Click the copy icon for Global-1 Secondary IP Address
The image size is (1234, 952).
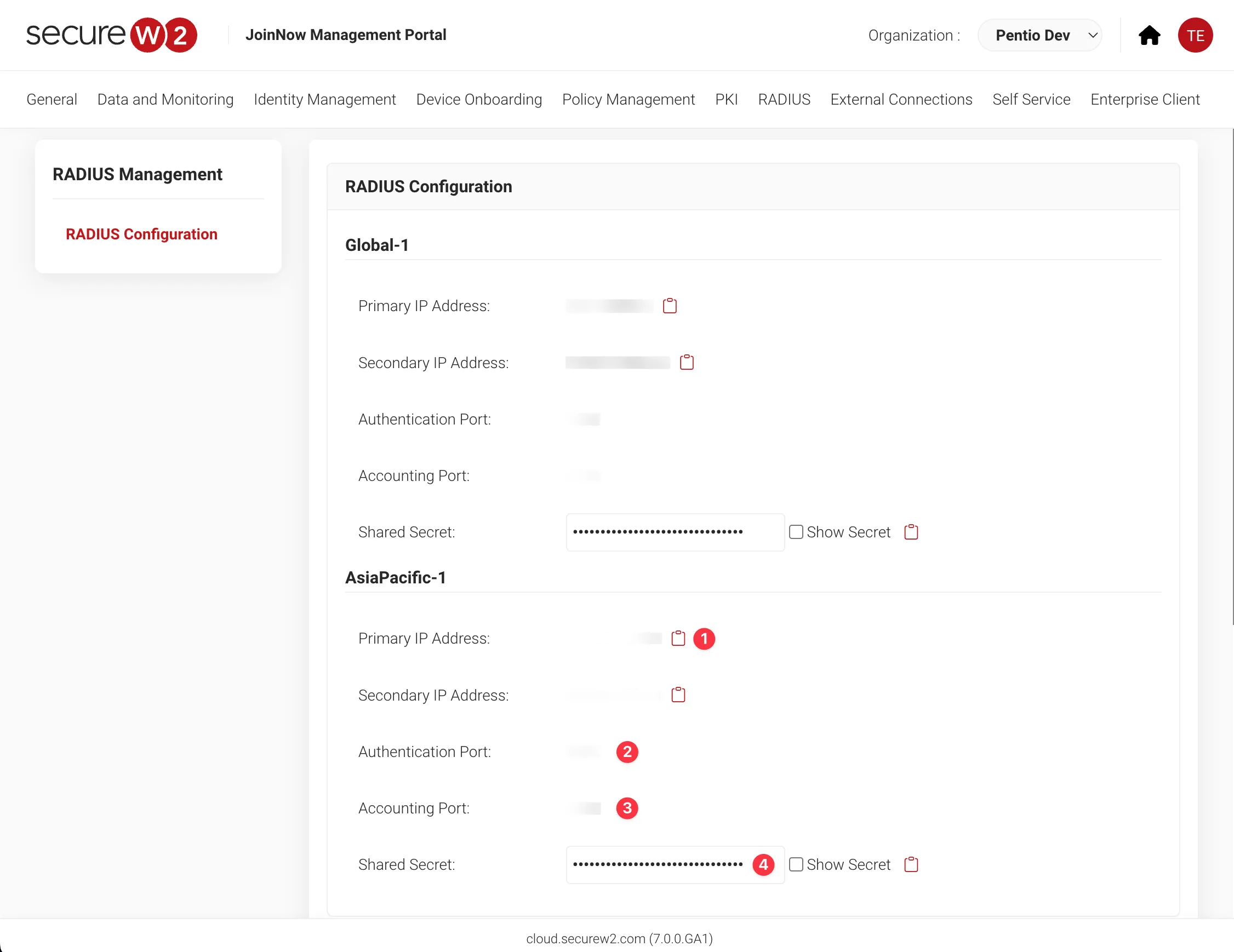686,362
